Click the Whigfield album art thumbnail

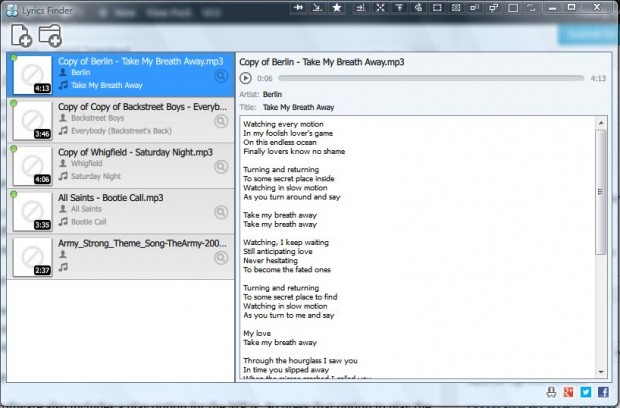[x=33, y=166]
